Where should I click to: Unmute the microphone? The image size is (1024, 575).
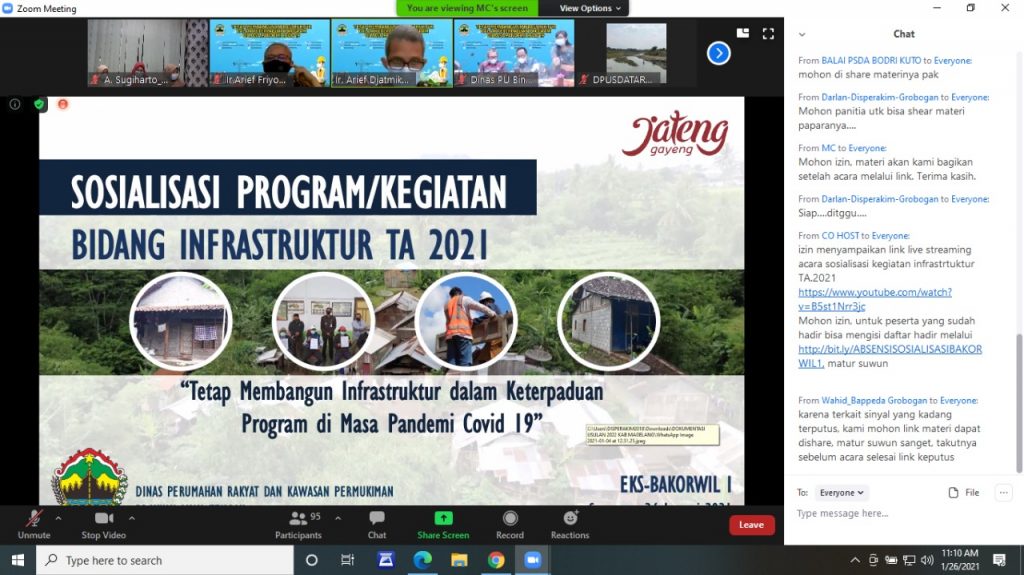tap(33, 519)
